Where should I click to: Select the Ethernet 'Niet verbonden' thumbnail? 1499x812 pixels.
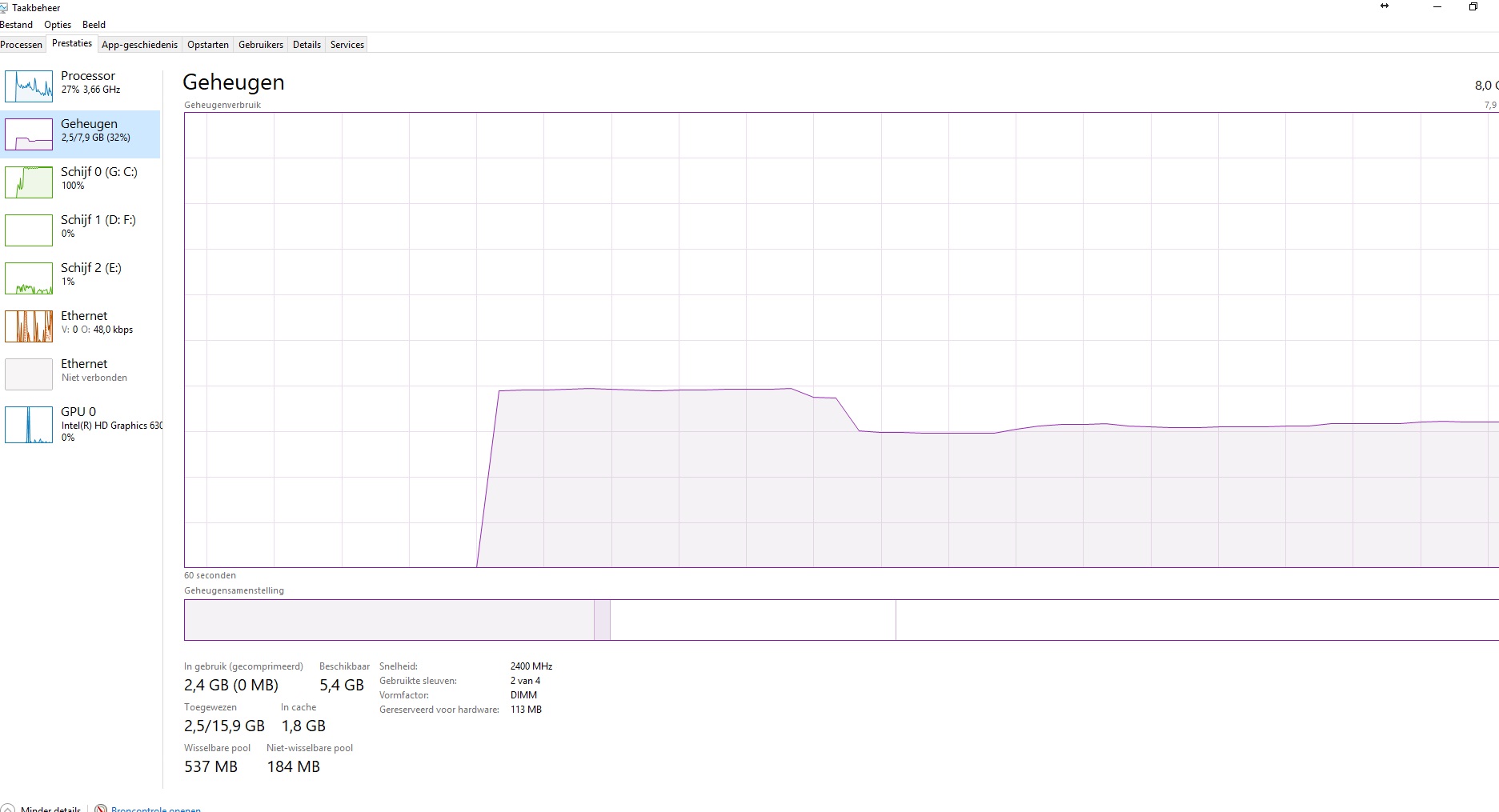pyautogui.click(x=29, y=374)
